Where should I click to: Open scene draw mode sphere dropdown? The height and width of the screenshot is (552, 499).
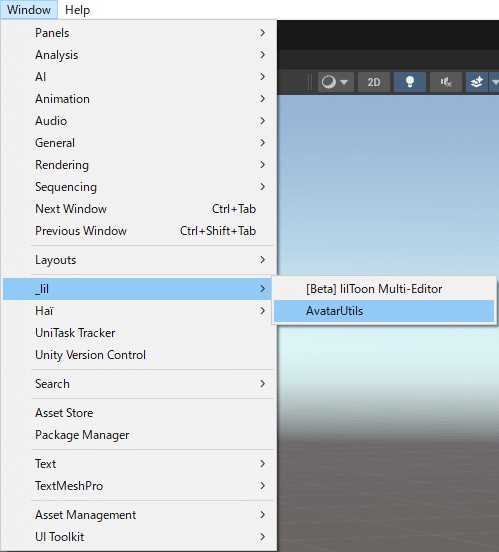click(x=336, y=82)
